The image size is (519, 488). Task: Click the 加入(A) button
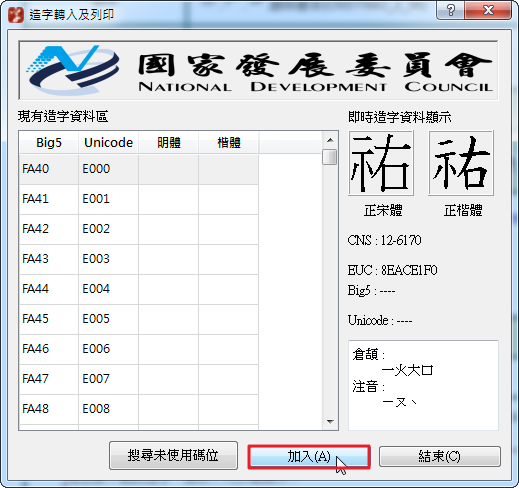[309, 457]
